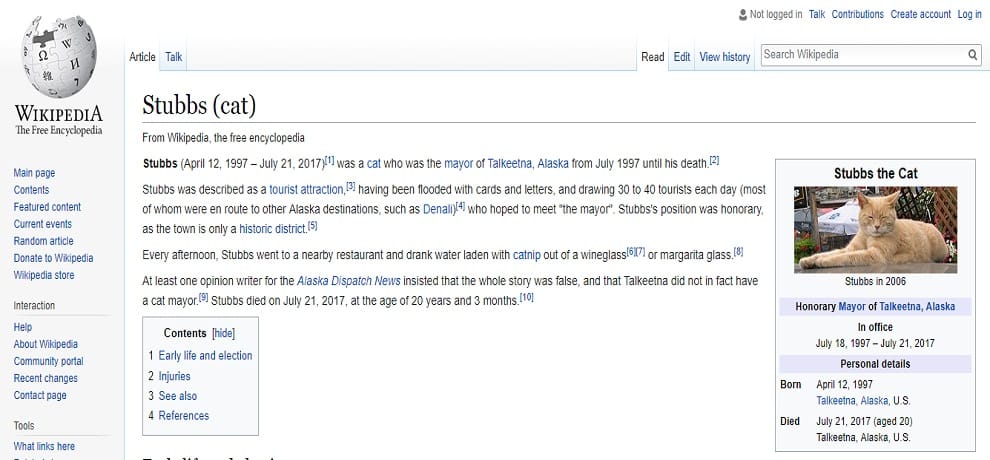The width and height of the screenshot is (990, 460).
Task: Open tourist attraction link
Action: coord(307,189)
